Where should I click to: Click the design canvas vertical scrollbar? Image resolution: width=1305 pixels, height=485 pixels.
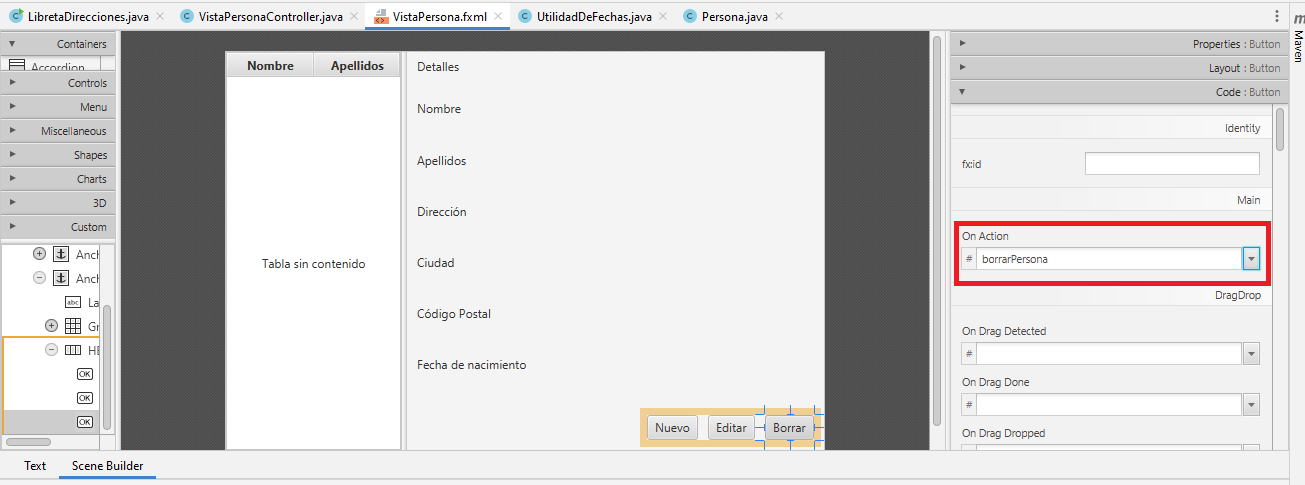(x=937, y=232)
